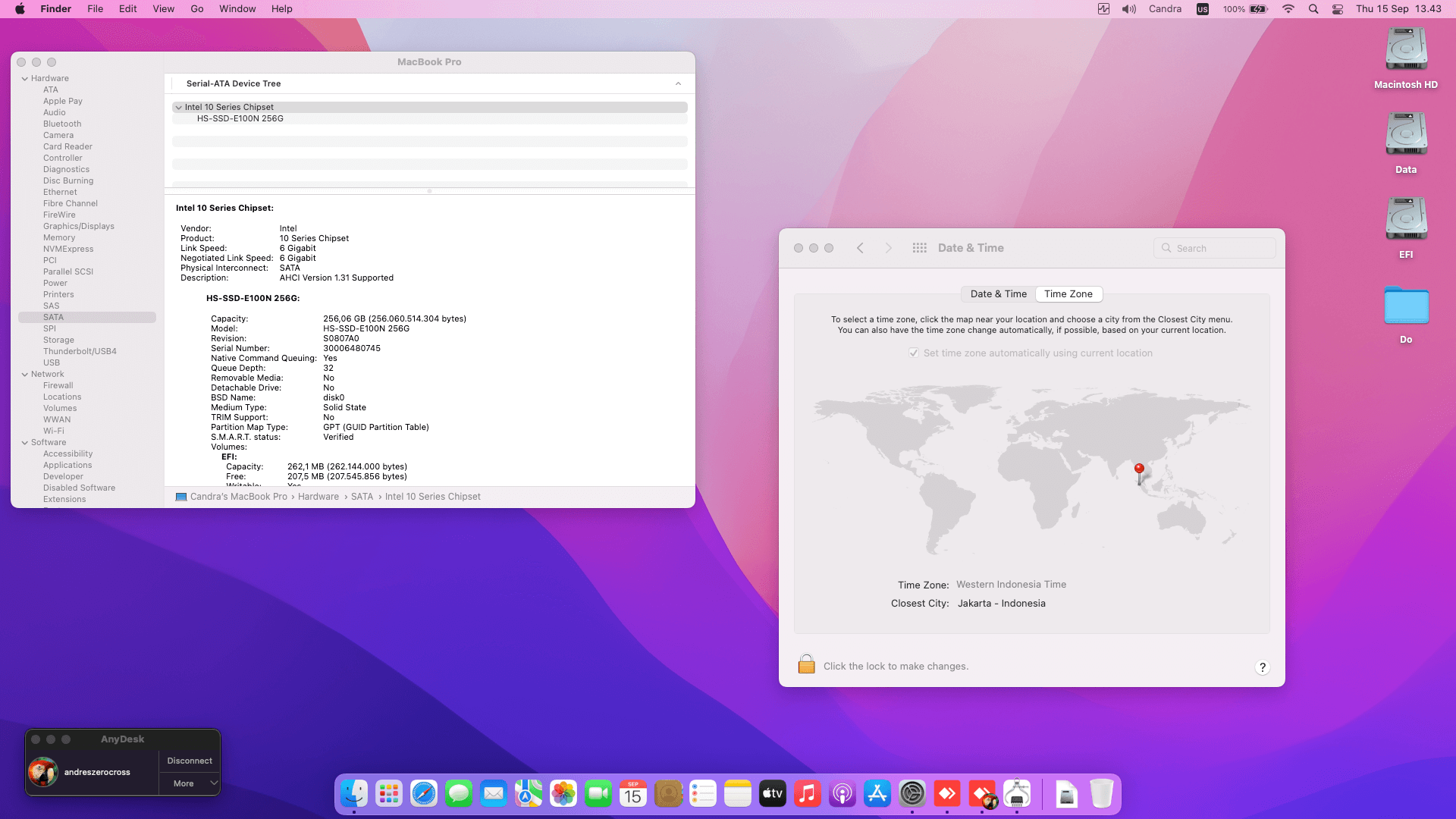Open the Apple menu

20,9
